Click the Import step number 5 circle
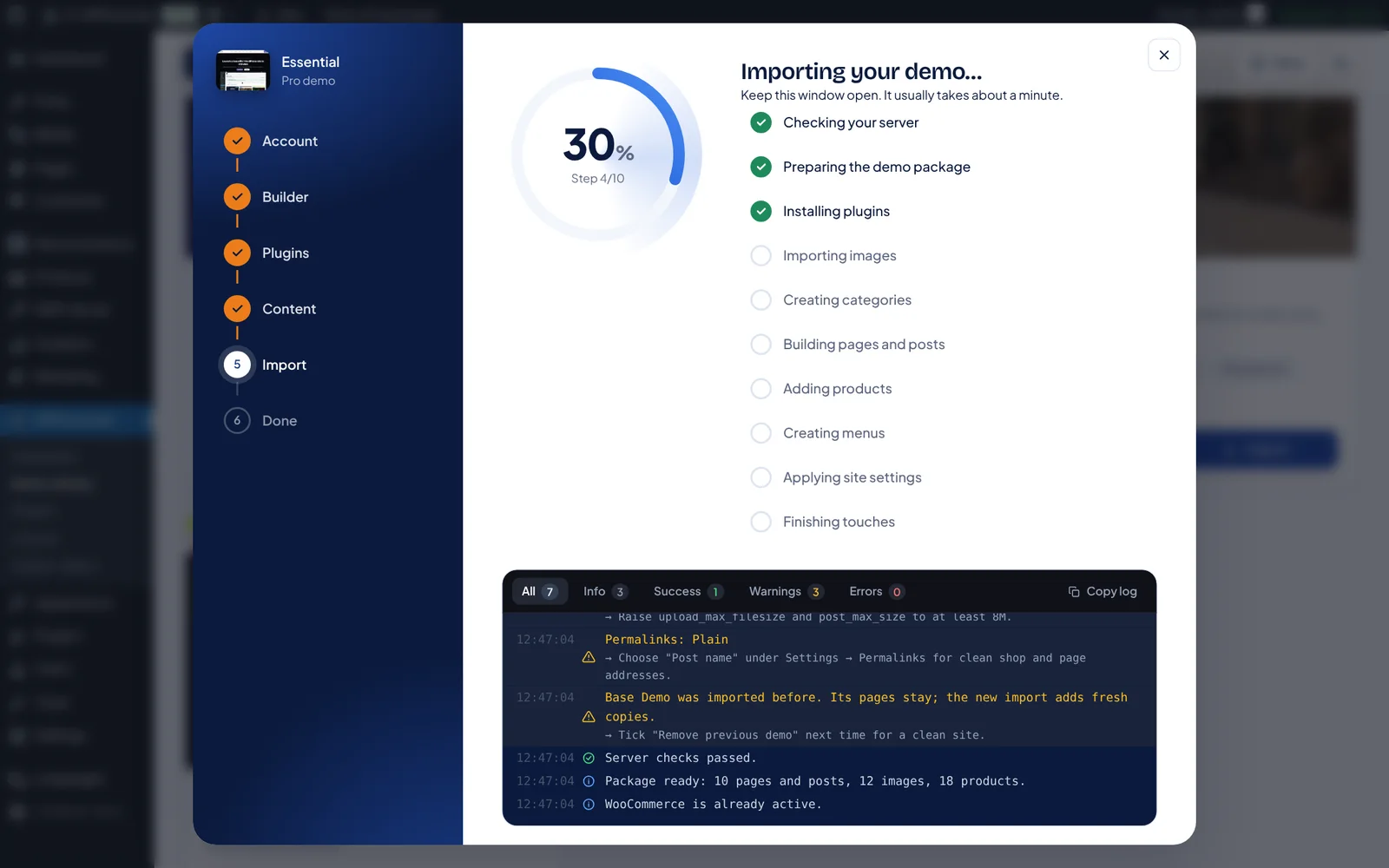This screenshot has height=868, width=1389. tap(237, 365)
